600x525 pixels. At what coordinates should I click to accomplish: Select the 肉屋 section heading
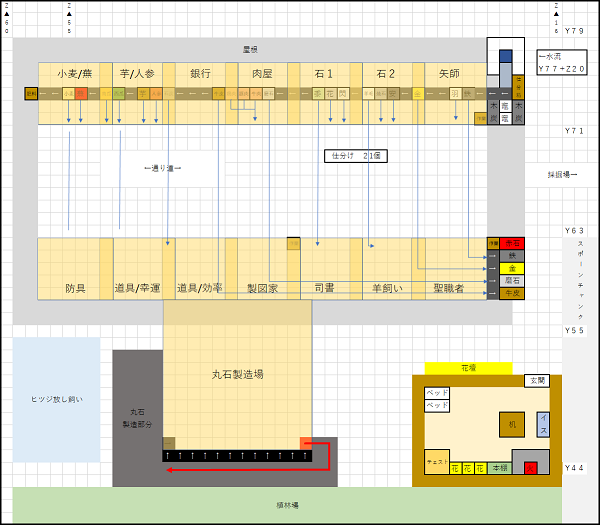pyautogui.click(x=262, y=73)
